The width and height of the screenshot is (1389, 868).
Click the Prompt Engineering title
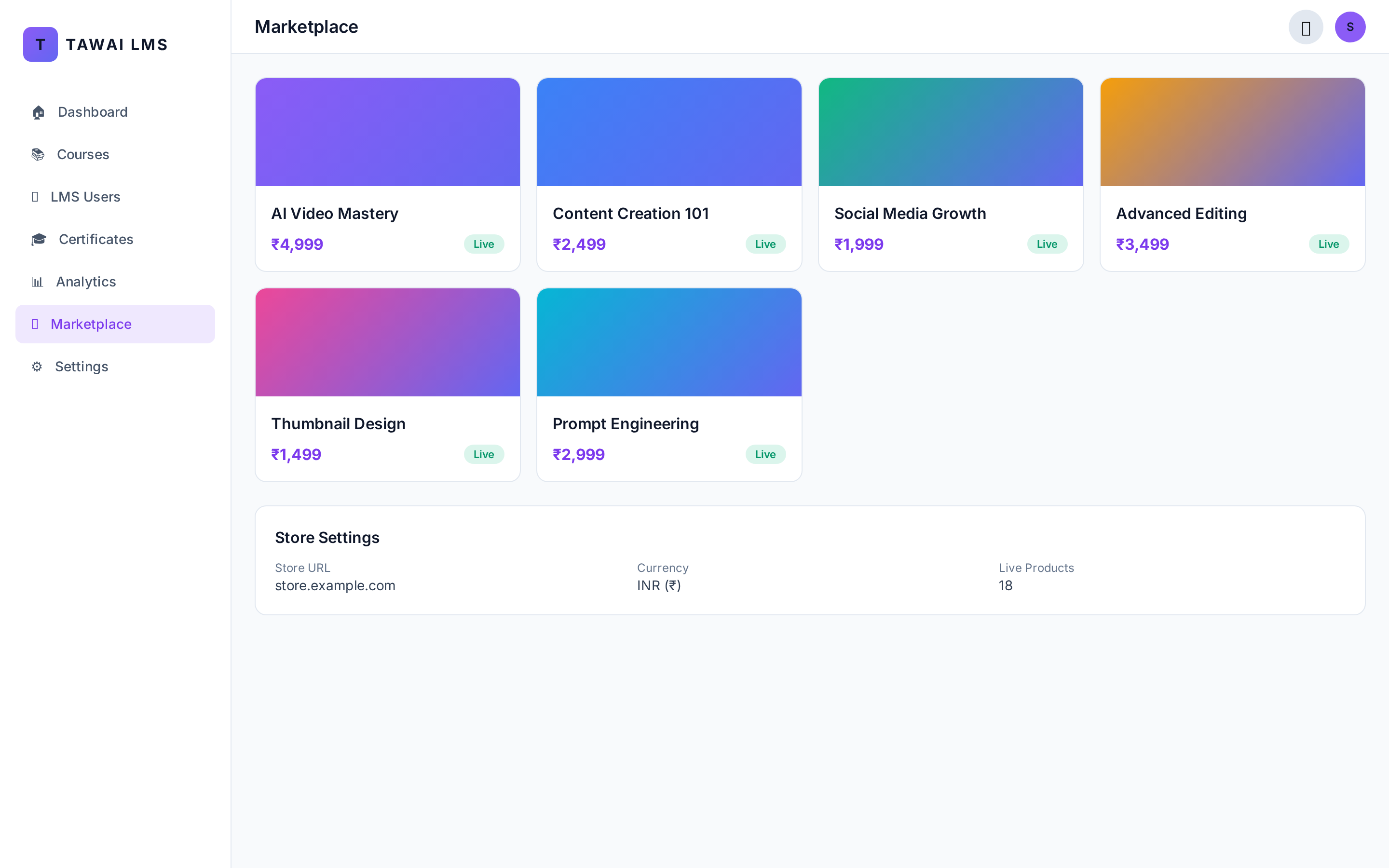pyautogui.click(x=626, y=424)
